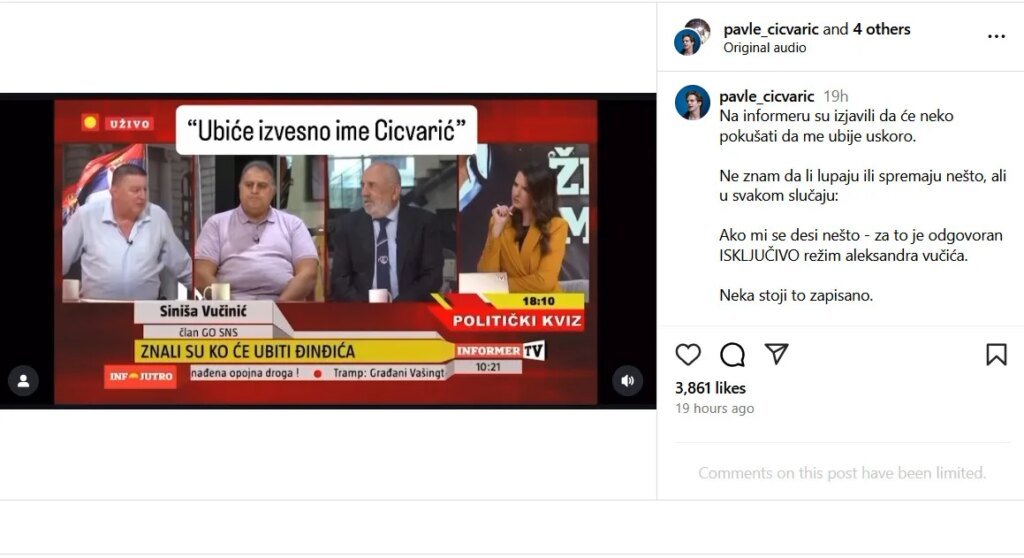Save the post with the bookmark icon
This screenshot has height=558, width=1024.
click(x=996, y=355)
